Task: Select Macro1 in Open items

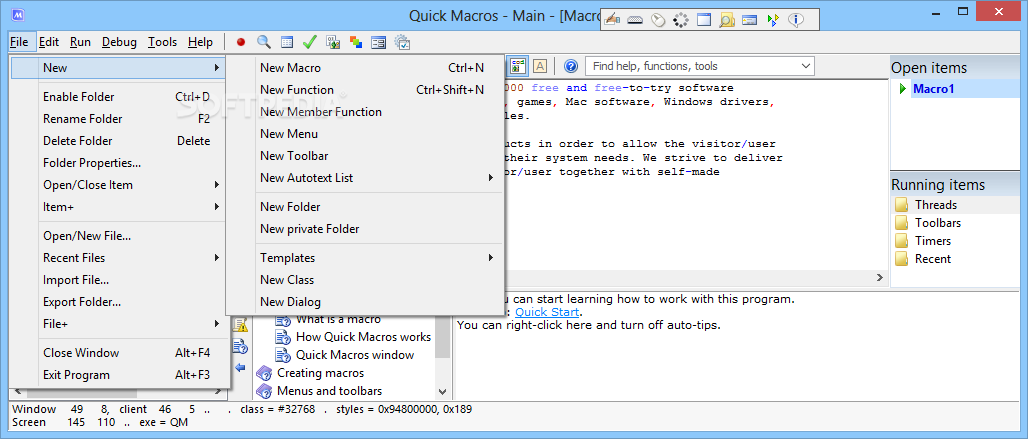Action: 934,88
